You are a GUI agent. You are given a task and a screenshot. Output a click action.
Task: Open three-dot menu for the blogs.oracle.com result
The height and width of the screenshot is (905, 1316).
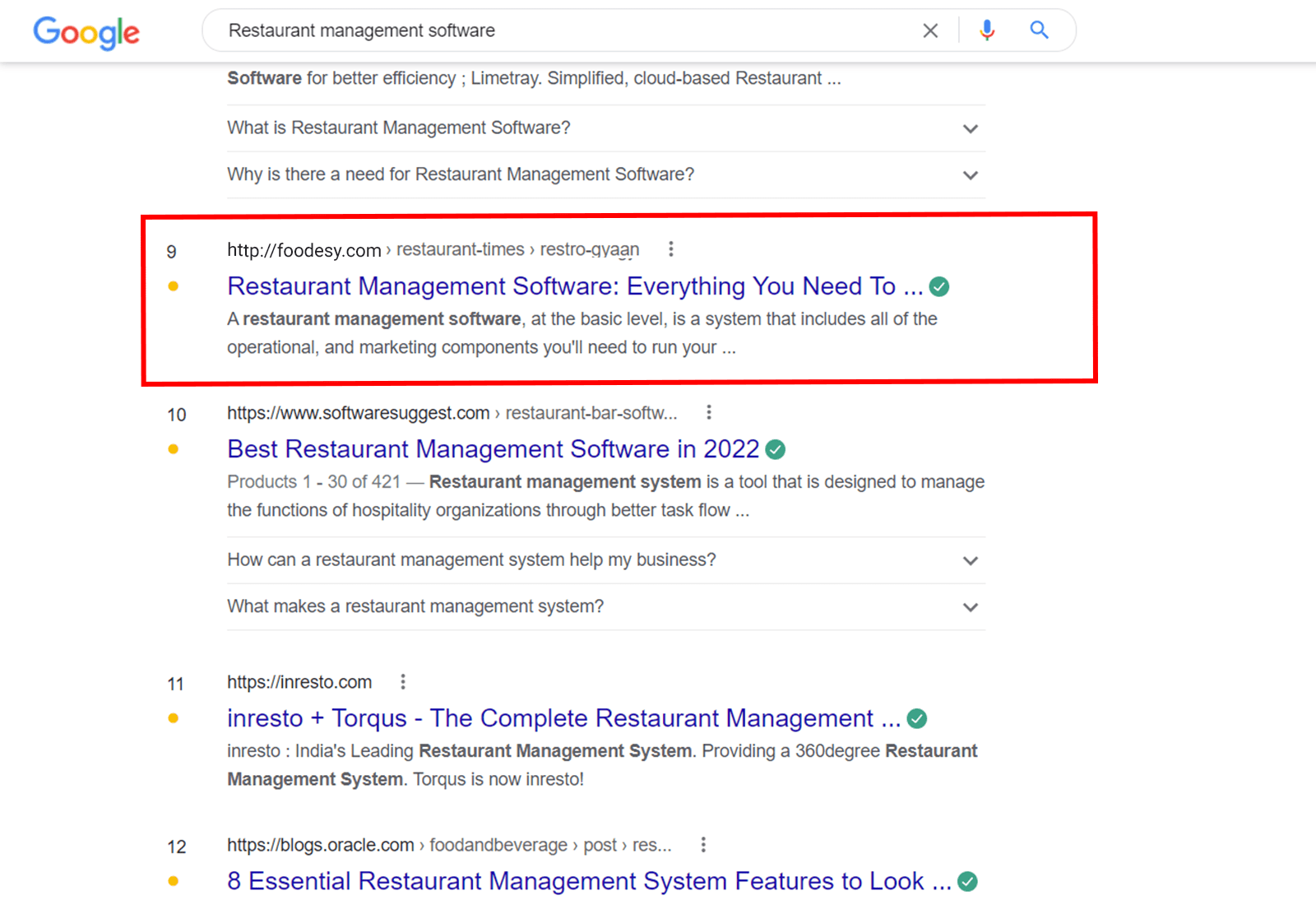click(703, 844)
